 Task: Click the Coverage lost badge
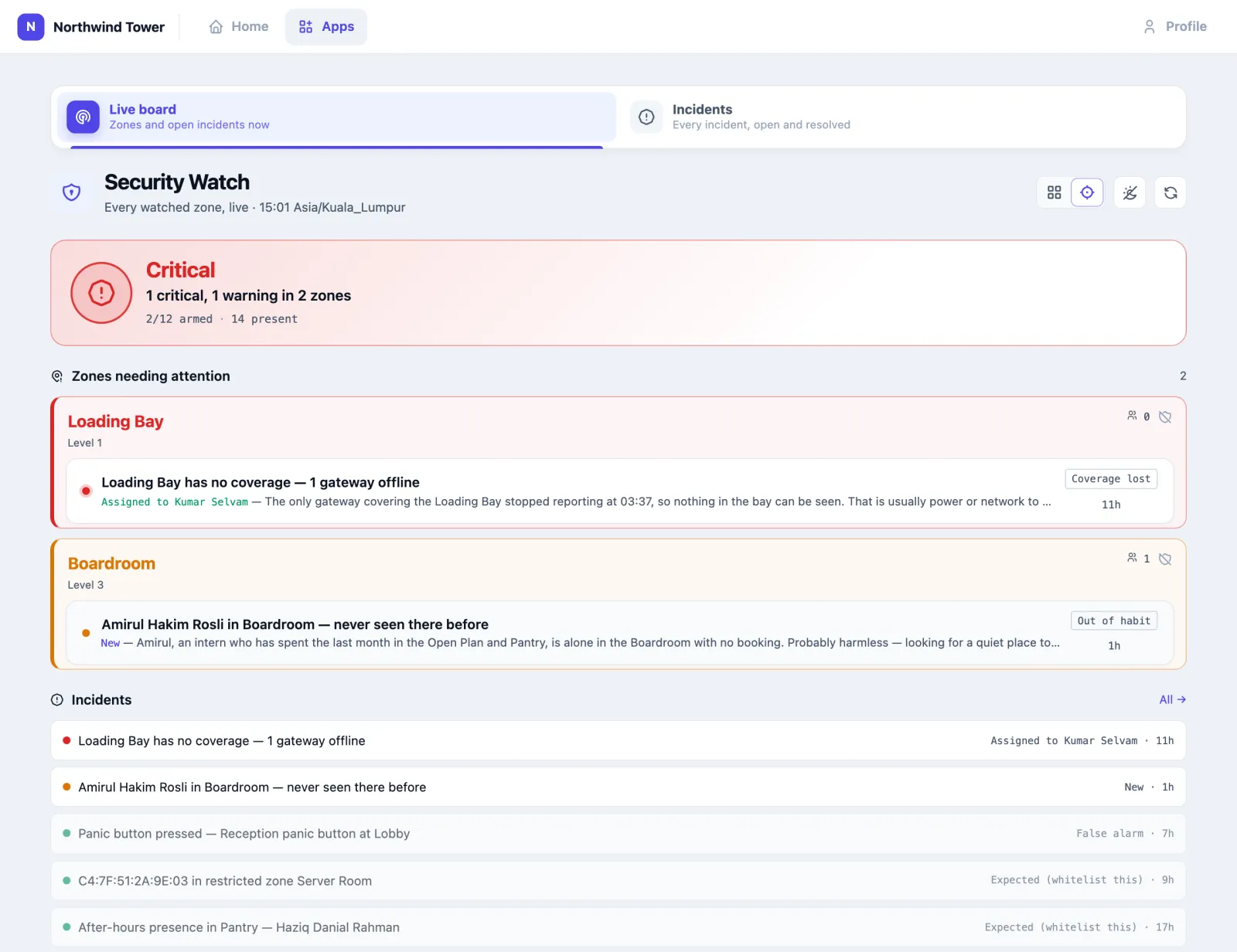1111,479
